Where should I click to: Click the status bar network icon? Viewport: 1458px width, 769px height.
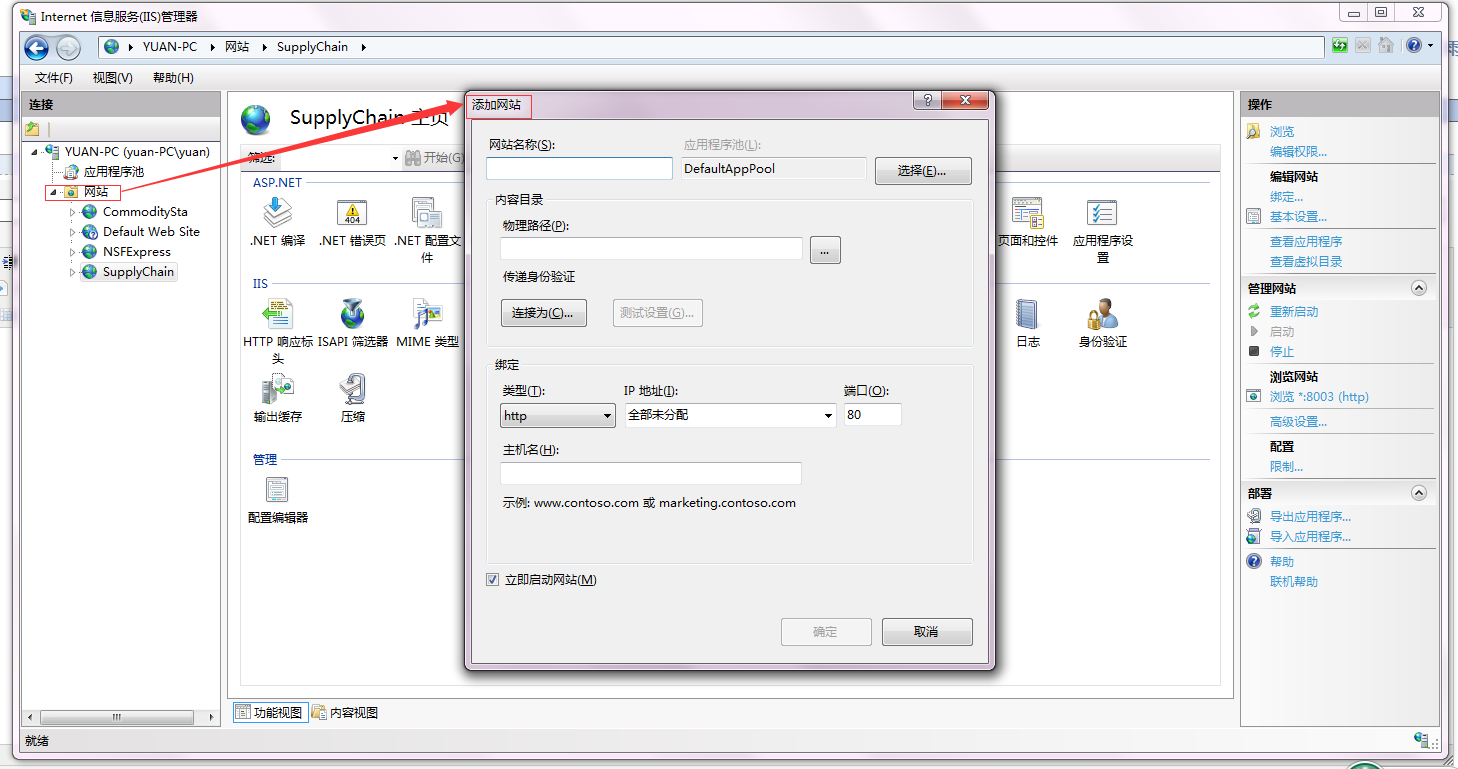[x=1422, y=740]
